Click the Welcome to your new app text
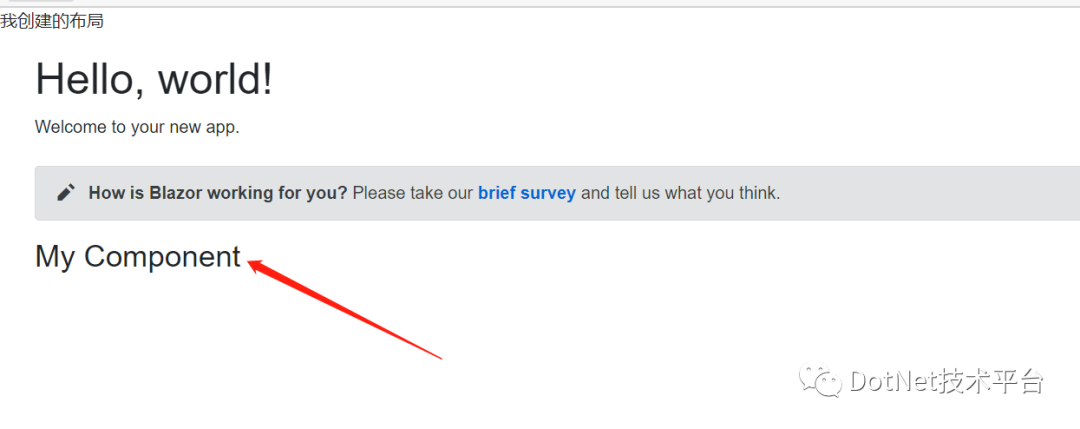 click(x=137, y=127)
